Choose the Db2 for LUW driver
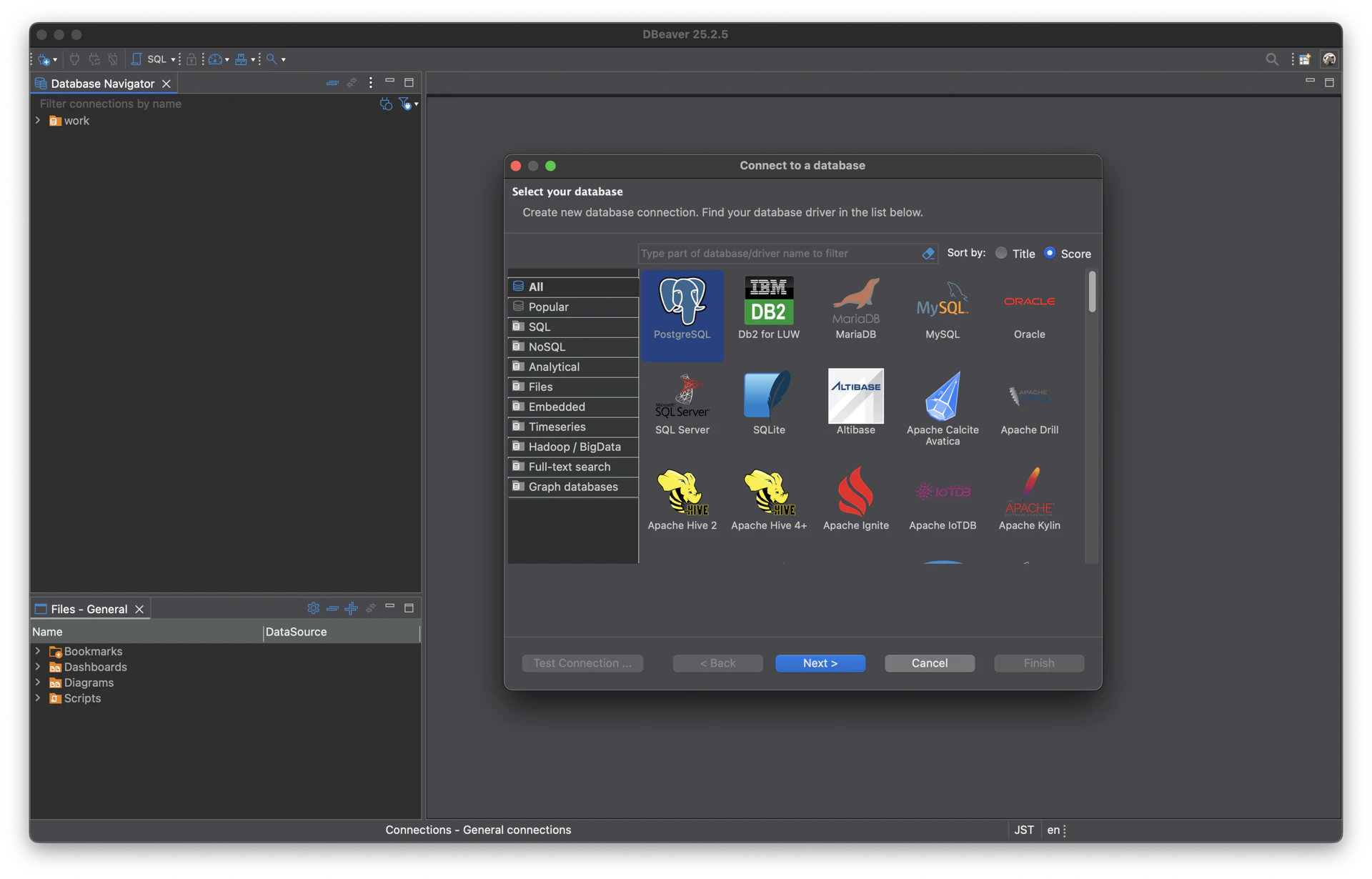This screenshot has width=1372, height=879. (769, 309)
